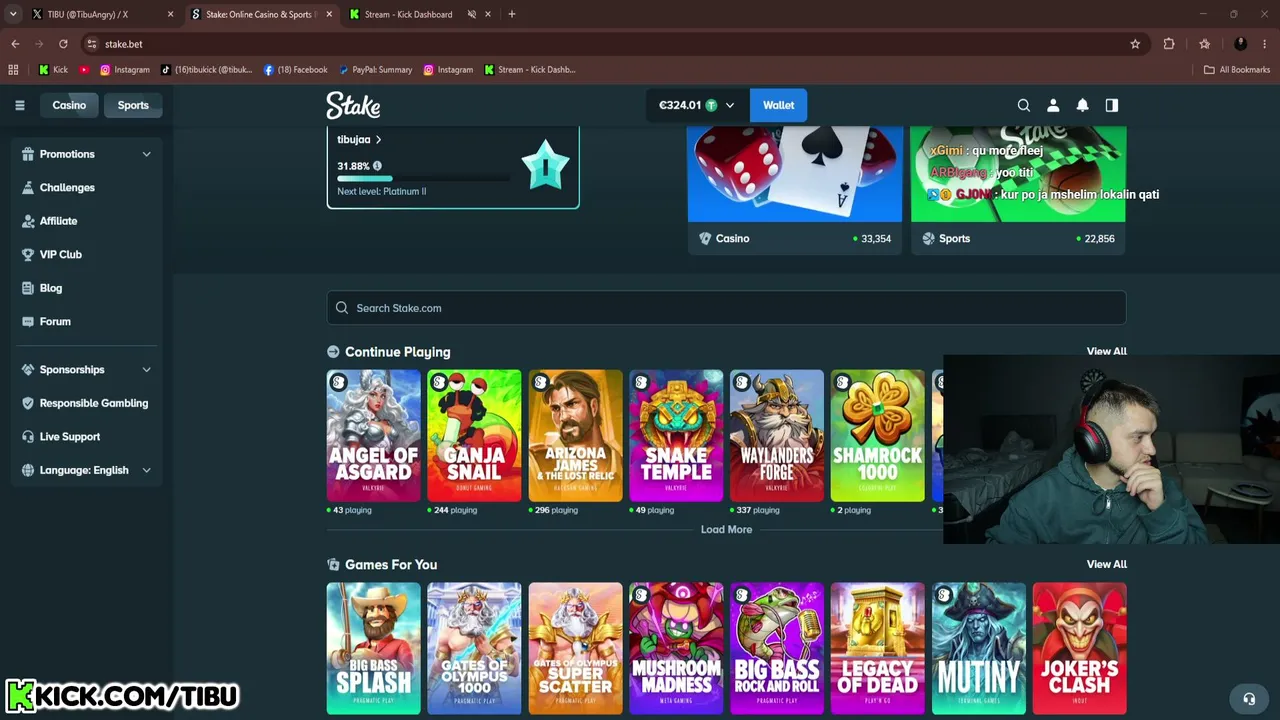The width and height of the screenshot is (1280, 720).
Task: Open the YouTube bookmark icon
Action: [x=84, y=70]
